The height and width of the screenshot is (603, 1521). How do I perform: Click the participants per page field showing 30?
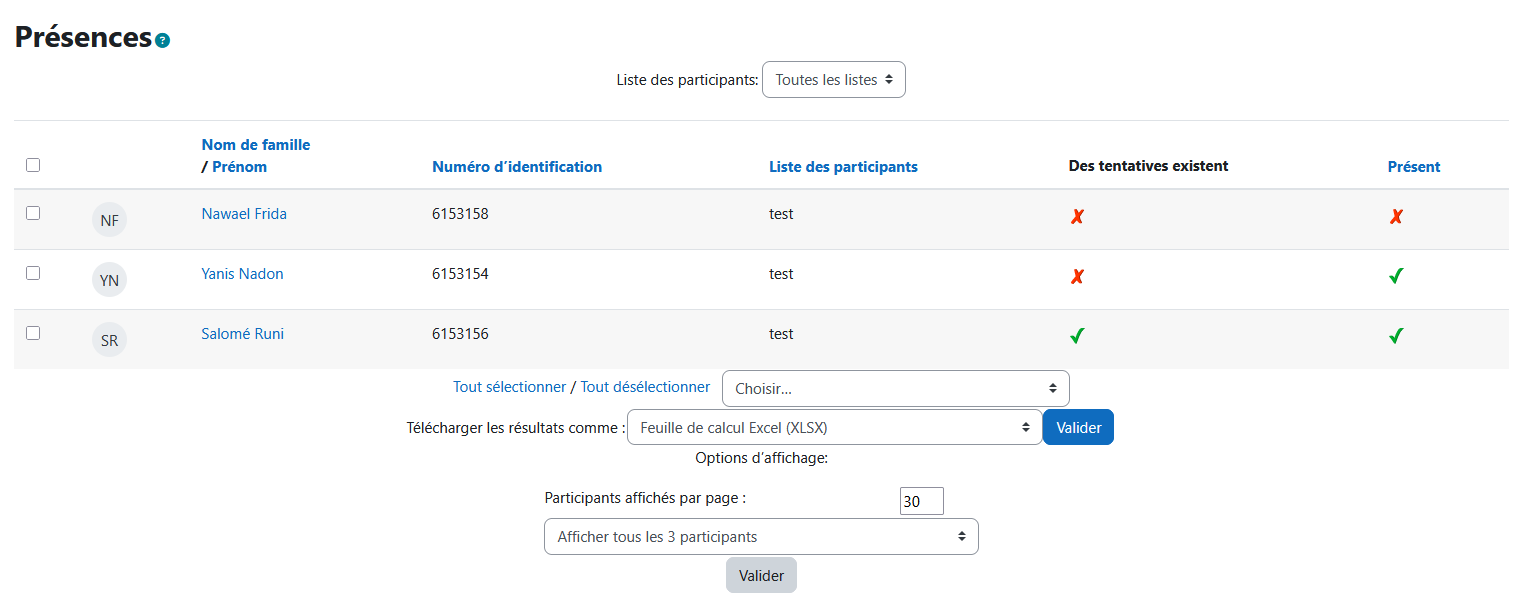coord(922,501)
